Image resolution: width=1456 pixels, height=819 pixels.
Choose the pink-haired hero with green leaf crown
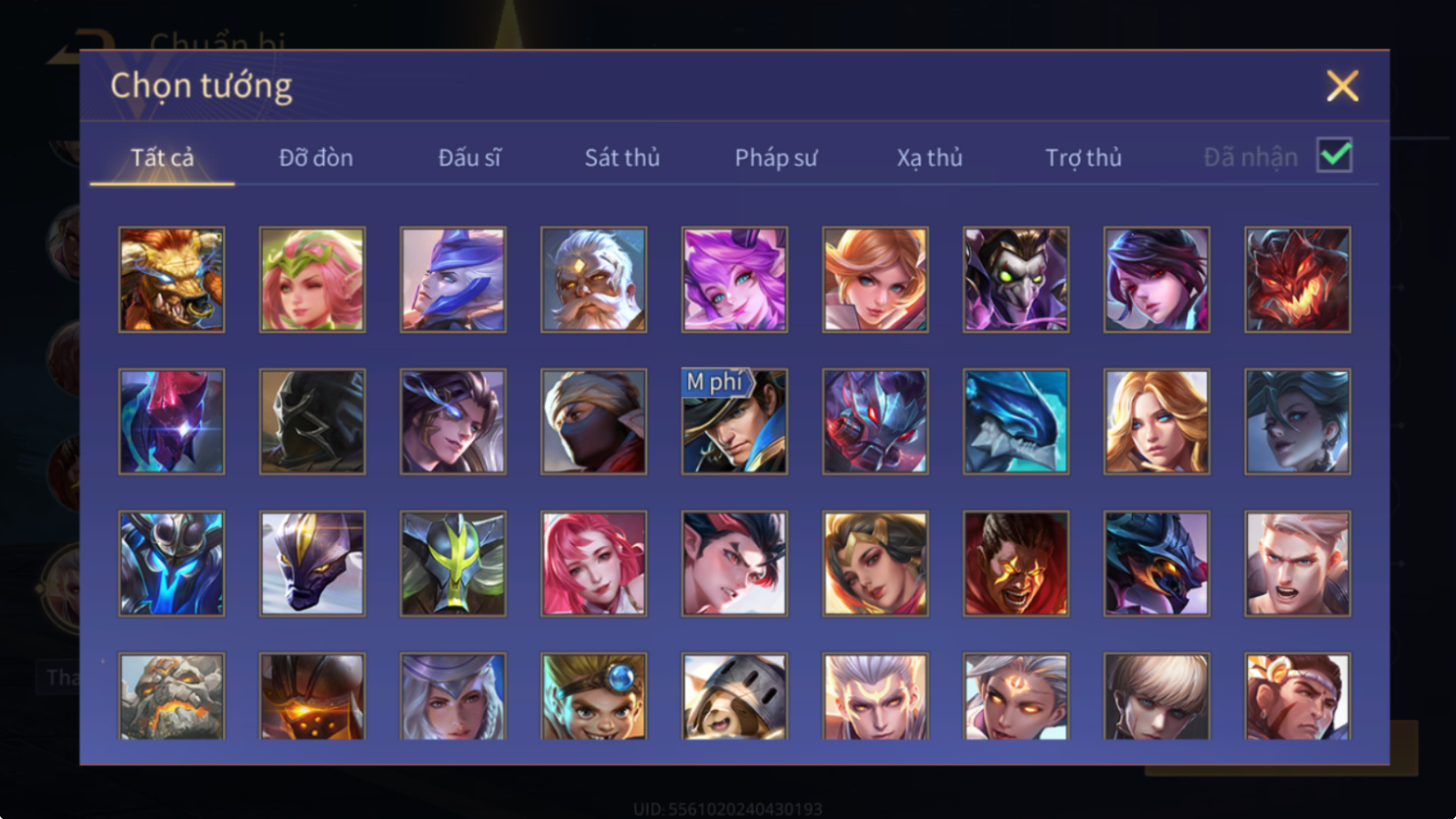coord(312,280)
